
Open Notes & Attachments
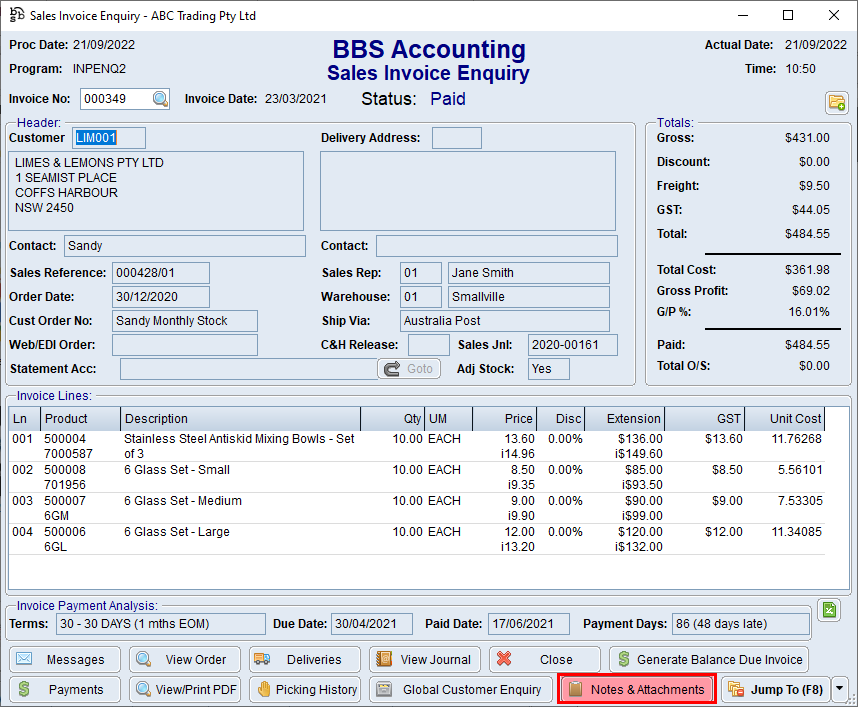click(x=636, y=689)
